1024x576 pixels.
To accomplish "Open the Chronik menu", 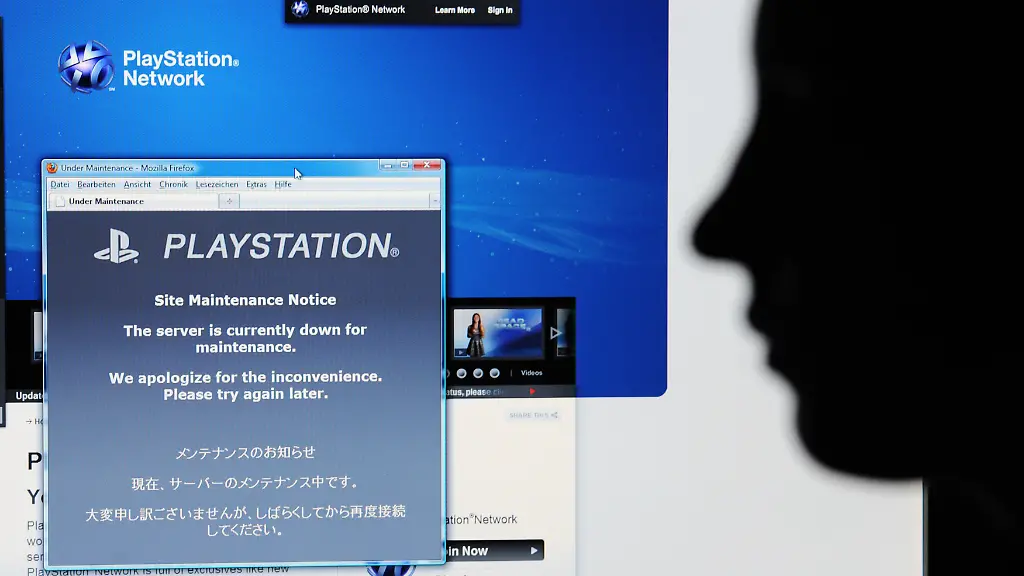I will pos(173,184).
